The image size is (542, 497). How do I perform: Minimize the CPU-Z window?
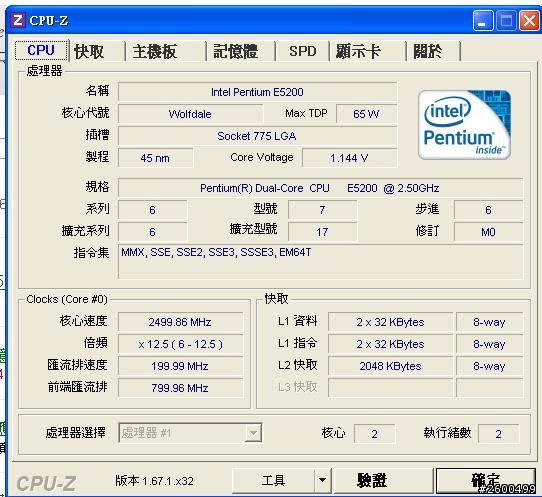pos(483,20)
